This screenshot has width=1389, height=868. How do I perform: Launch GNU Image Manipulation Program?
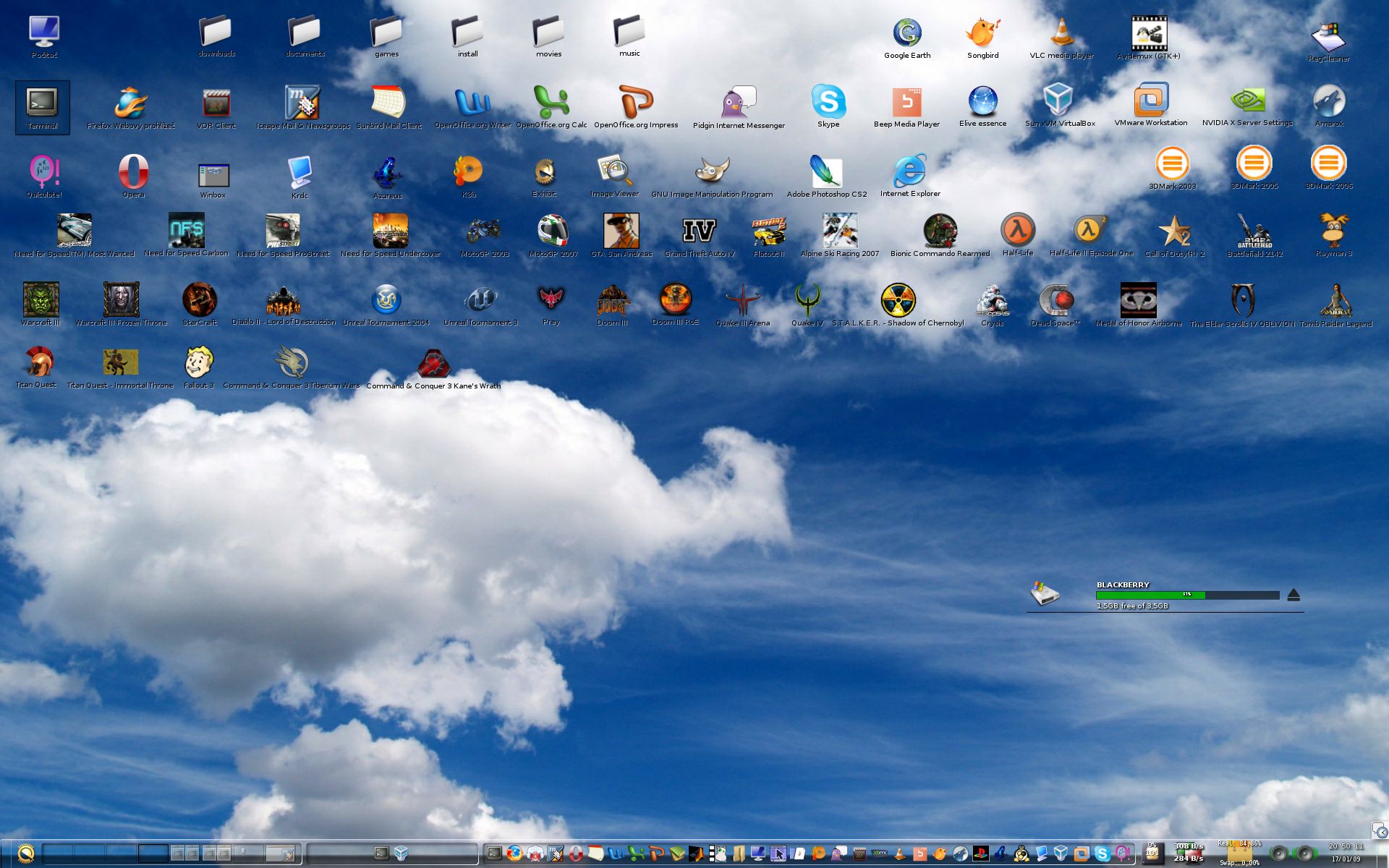pyautogui.click(x=712, y=176)
